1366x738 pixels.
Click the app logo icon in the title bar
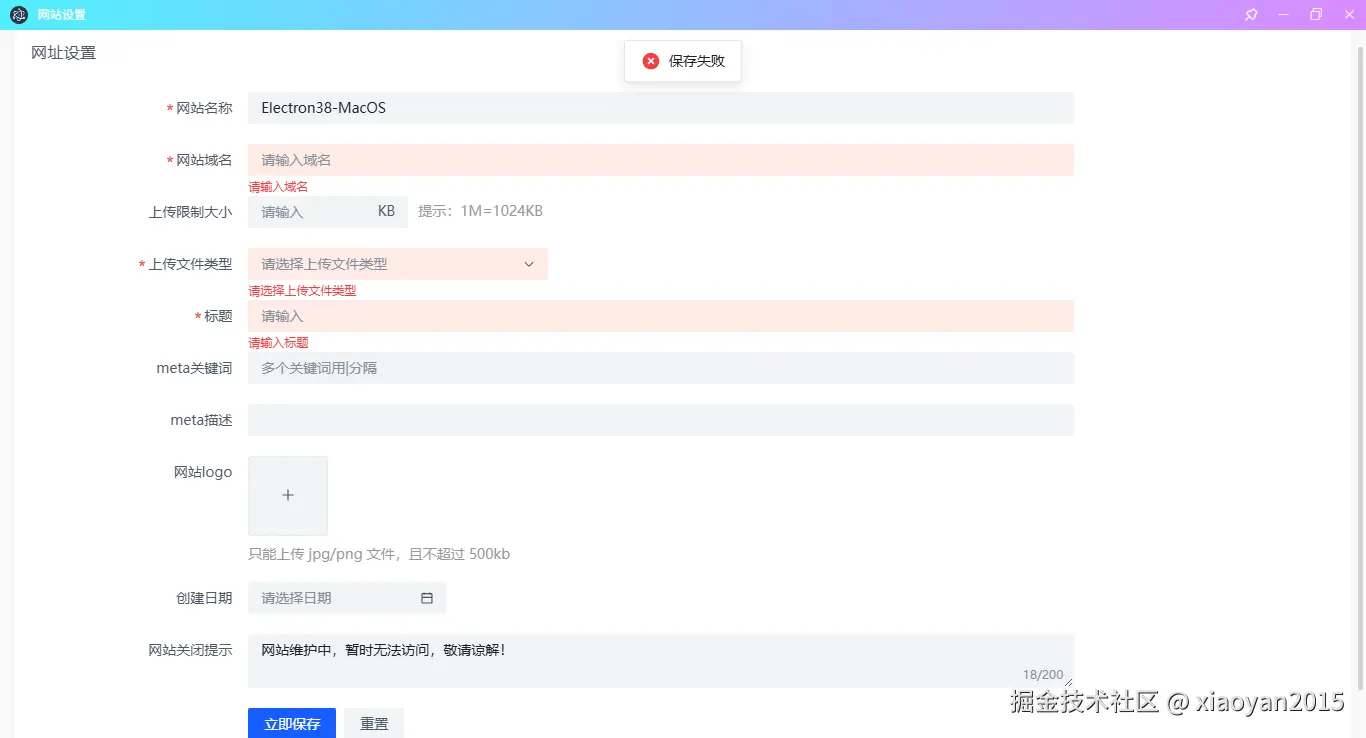(18, 14)
